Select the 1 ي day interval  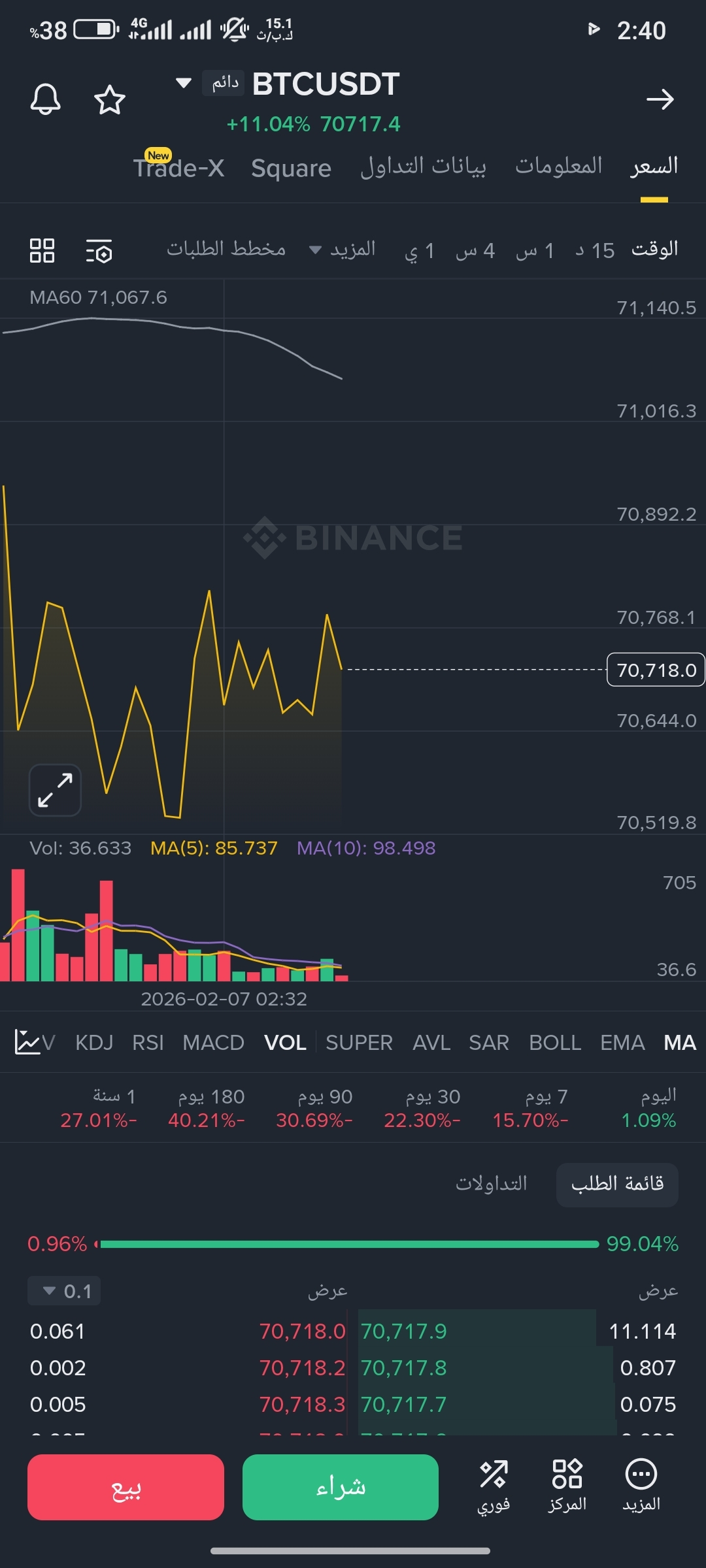420,251
